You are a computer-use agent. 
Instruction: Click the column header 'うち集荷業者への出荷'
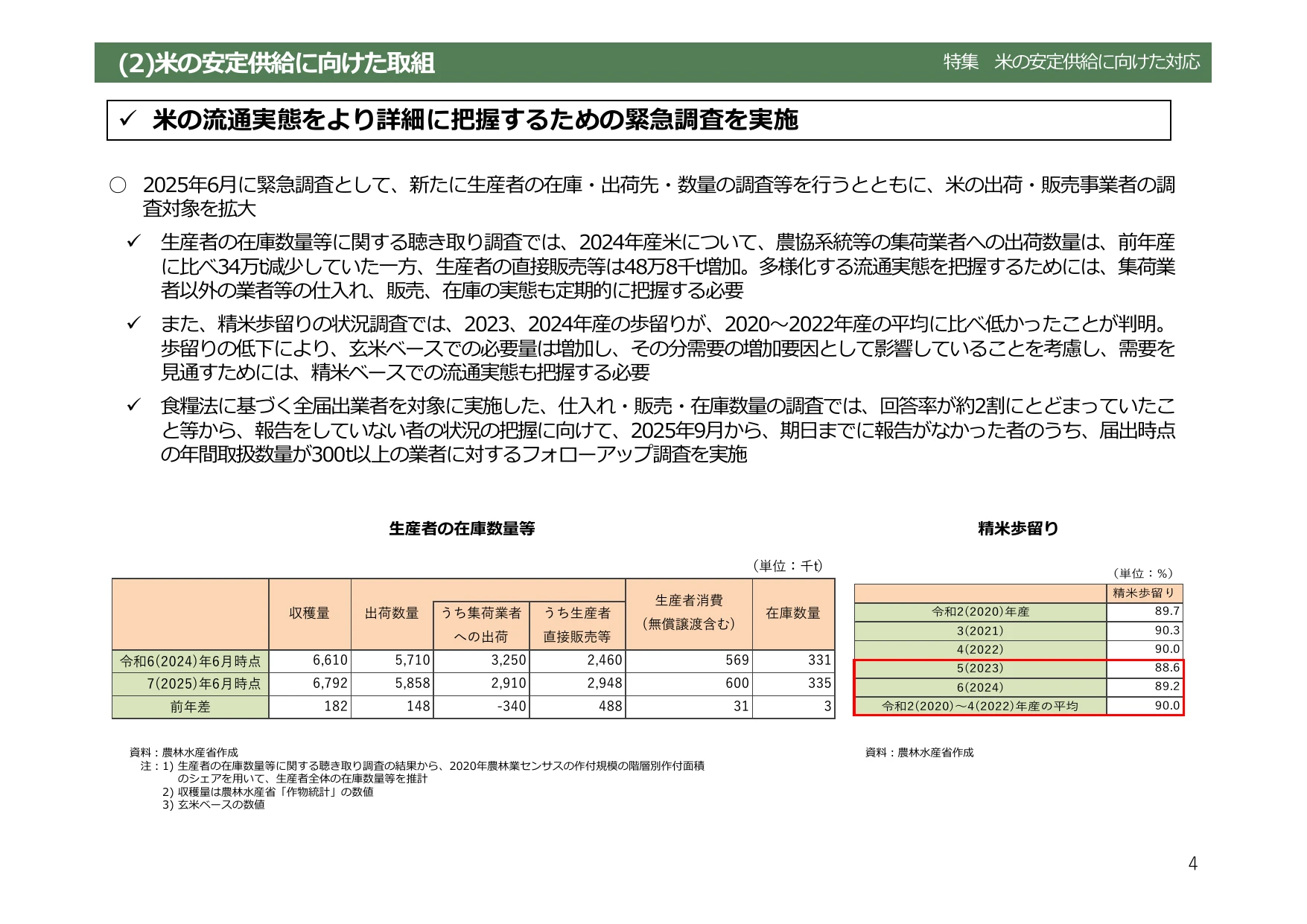point(481,625)
